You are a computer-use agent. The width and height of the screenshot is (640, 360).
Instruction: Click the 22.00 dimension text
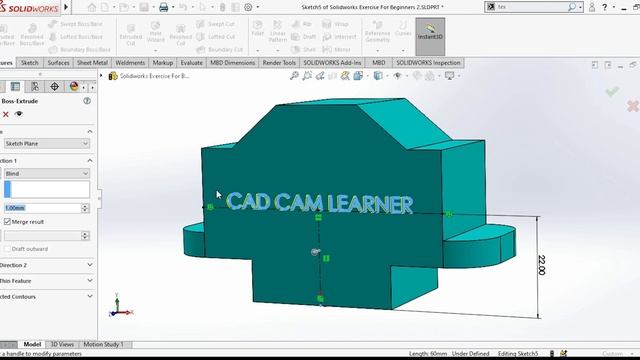click(x=542, y=265)
